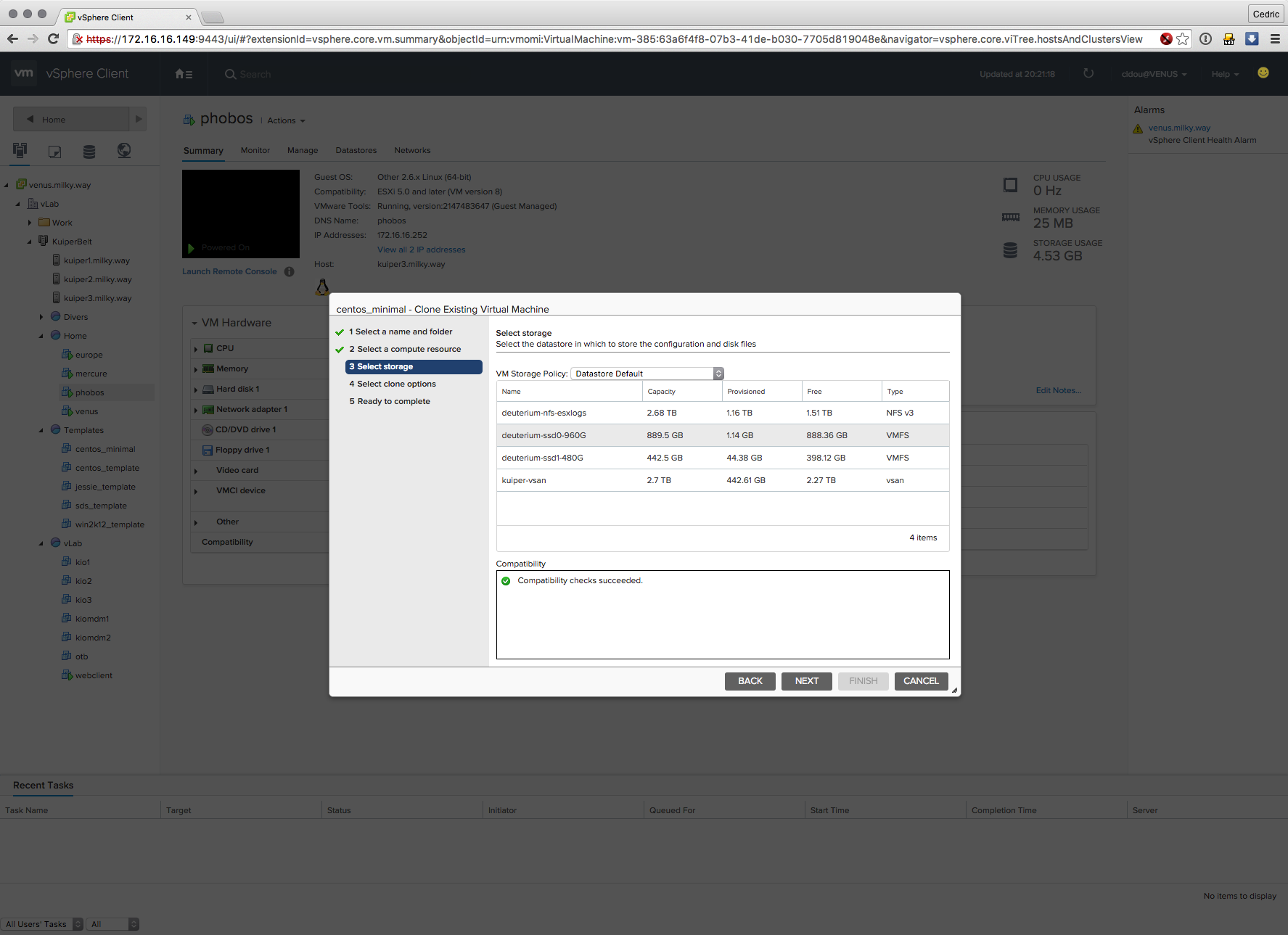Expand the Actions dropdown for phobos
The image size is (1288, 935).
click(x=286, y=120)
